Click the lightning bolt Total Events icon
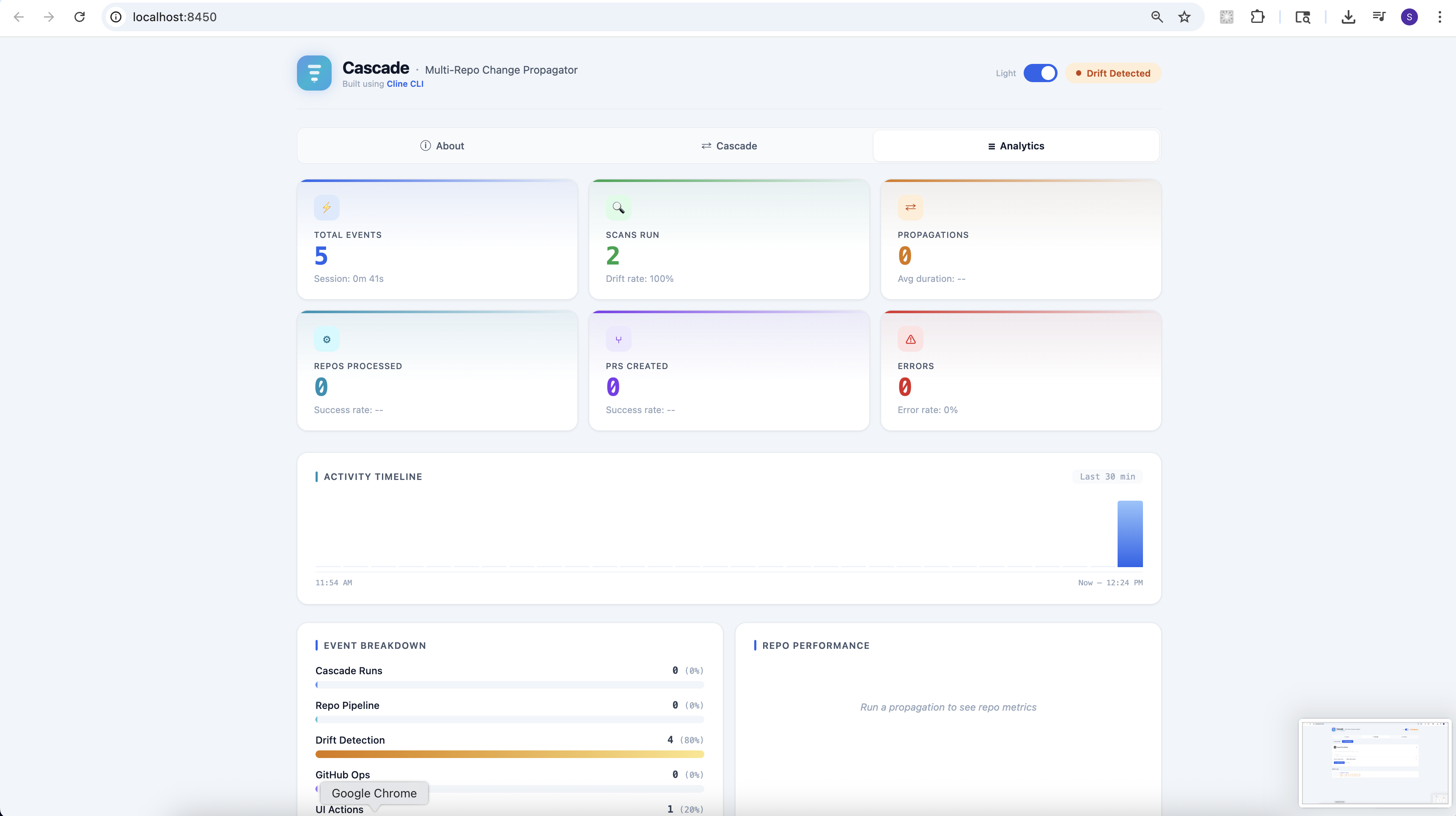The width and height of the screenshot is (1456, 816). [327, 207]
